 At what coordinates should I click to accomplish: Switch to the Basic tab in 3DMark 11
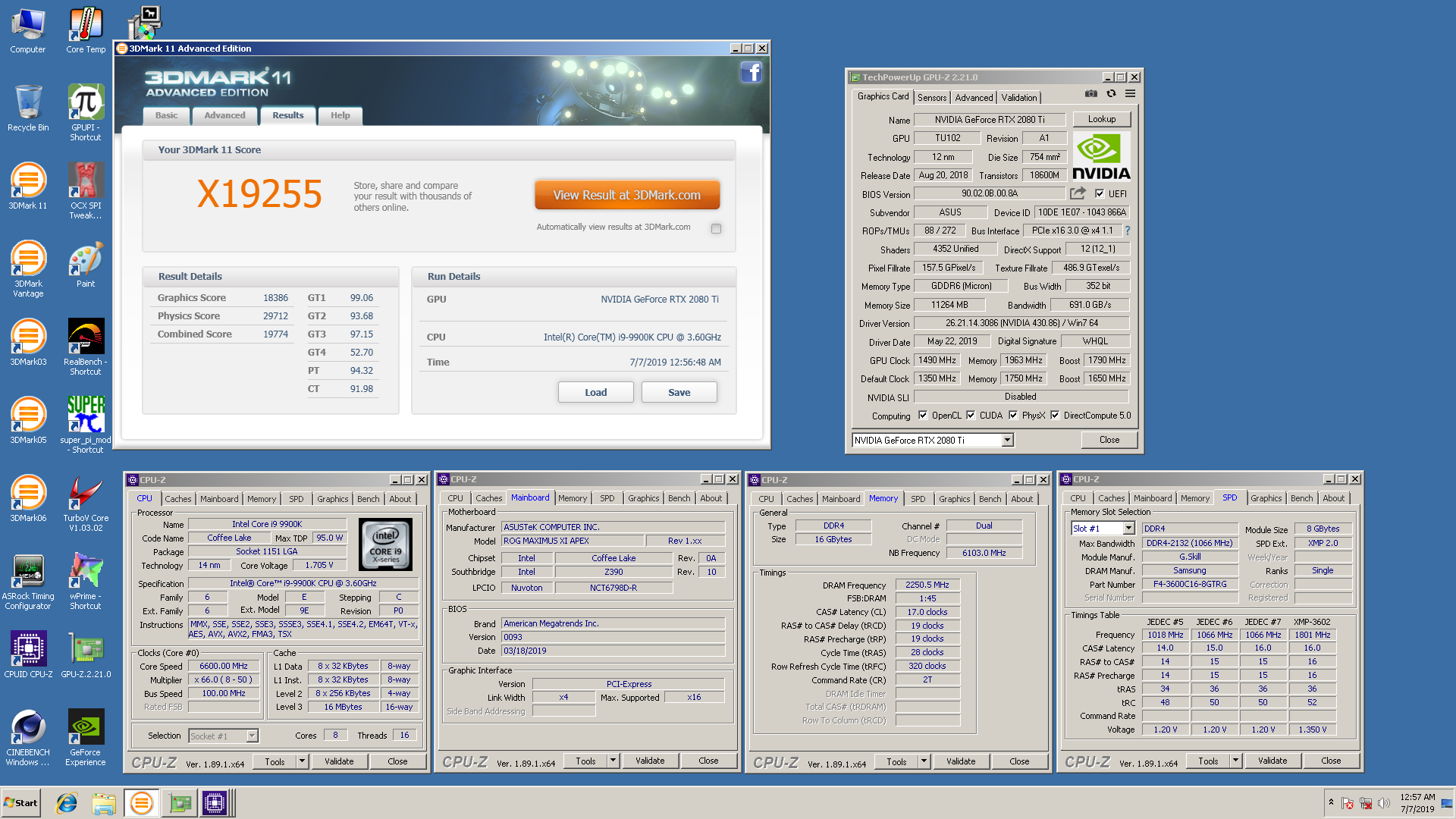coord(167,115)
